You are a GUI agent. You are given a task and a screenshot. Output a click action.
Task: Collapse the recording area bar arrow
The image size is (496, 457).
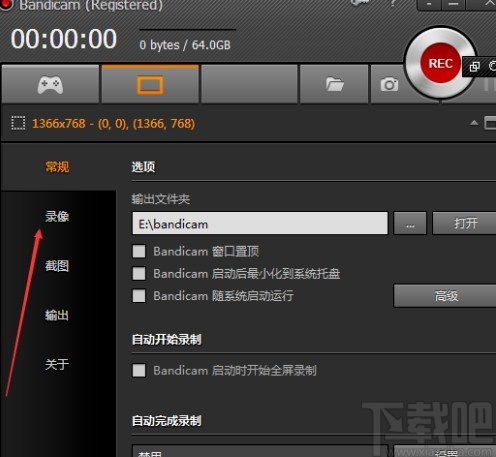pyautogui.click(x=474, y=123)
